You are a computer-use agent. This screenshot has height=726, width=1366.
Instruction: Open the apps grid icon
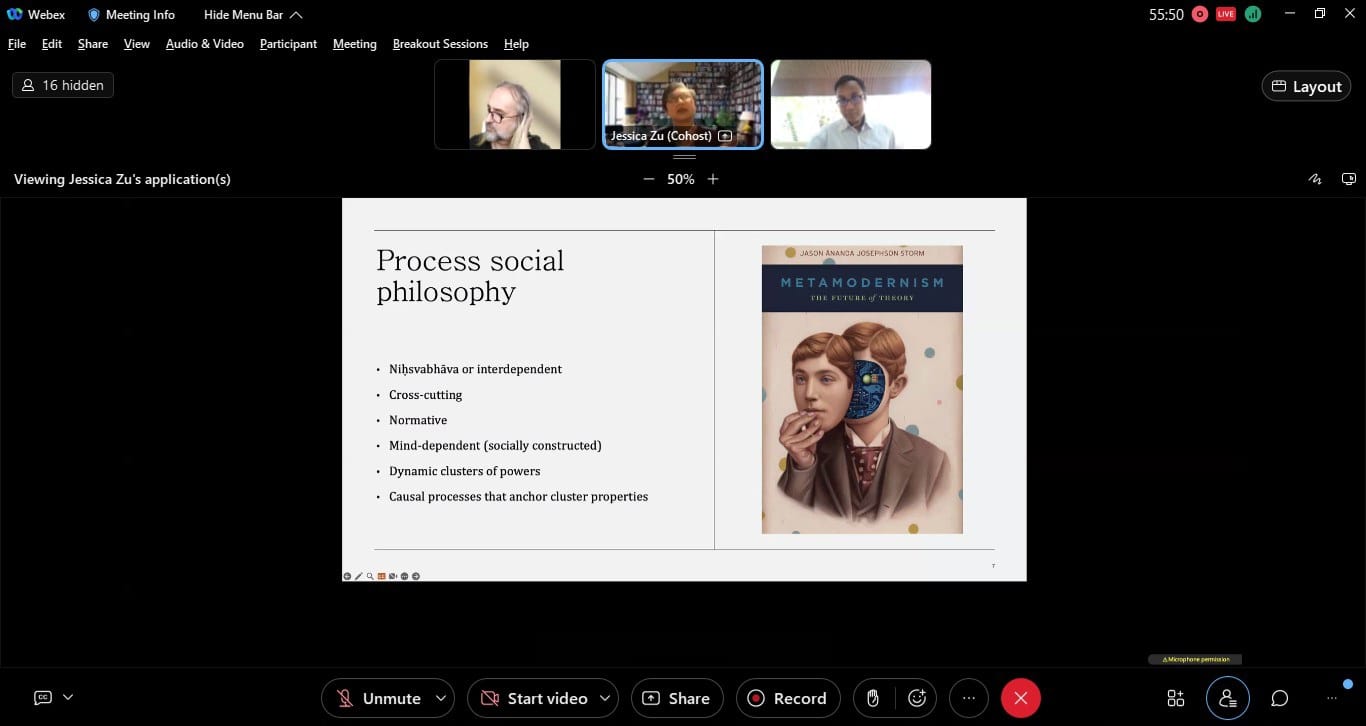pyautogui.click(x=1176, y=698)
